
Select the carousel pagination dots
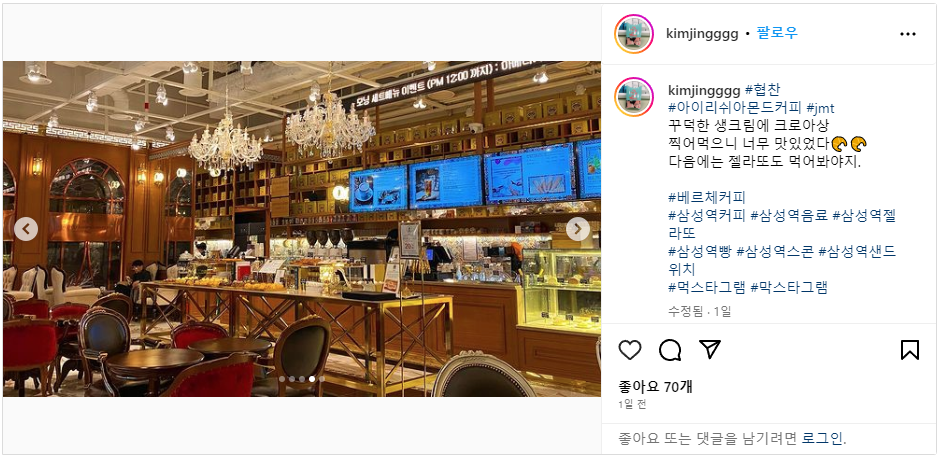click(x=302, y=379)
